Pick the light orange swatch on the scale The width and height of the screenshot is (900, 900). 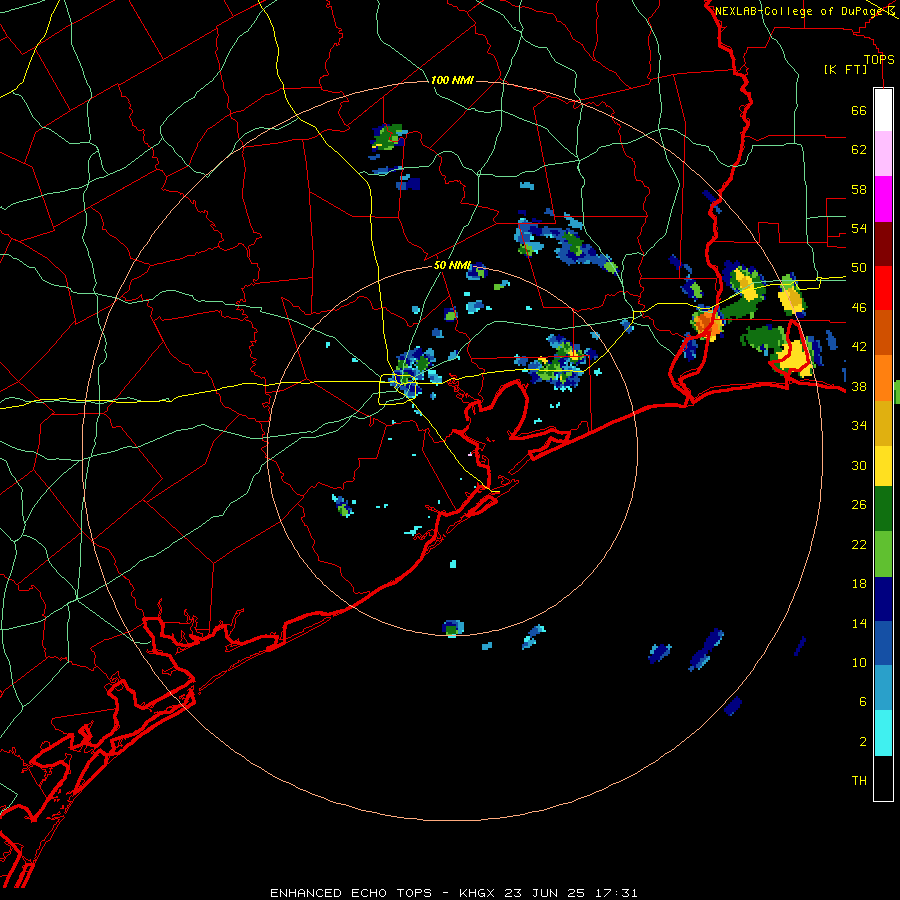[x=883, y=377]
